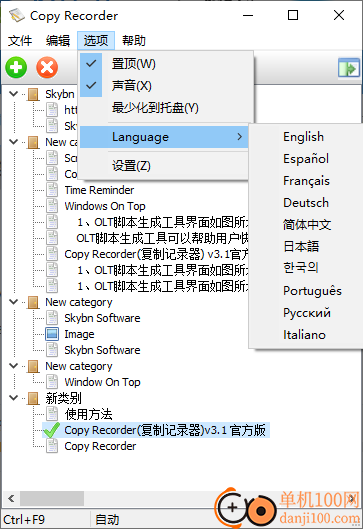Select the Image tree entry
The image size is (363, 529).
[x=79, y=334]
